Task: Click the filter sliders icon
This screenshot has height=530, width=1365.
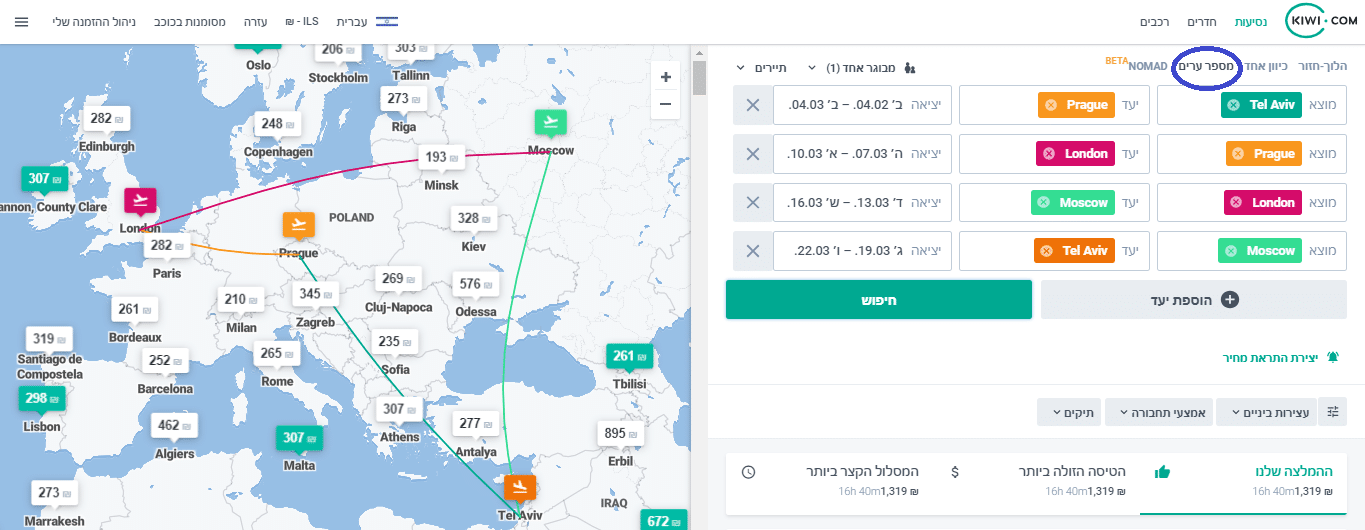Action: 1333,411
